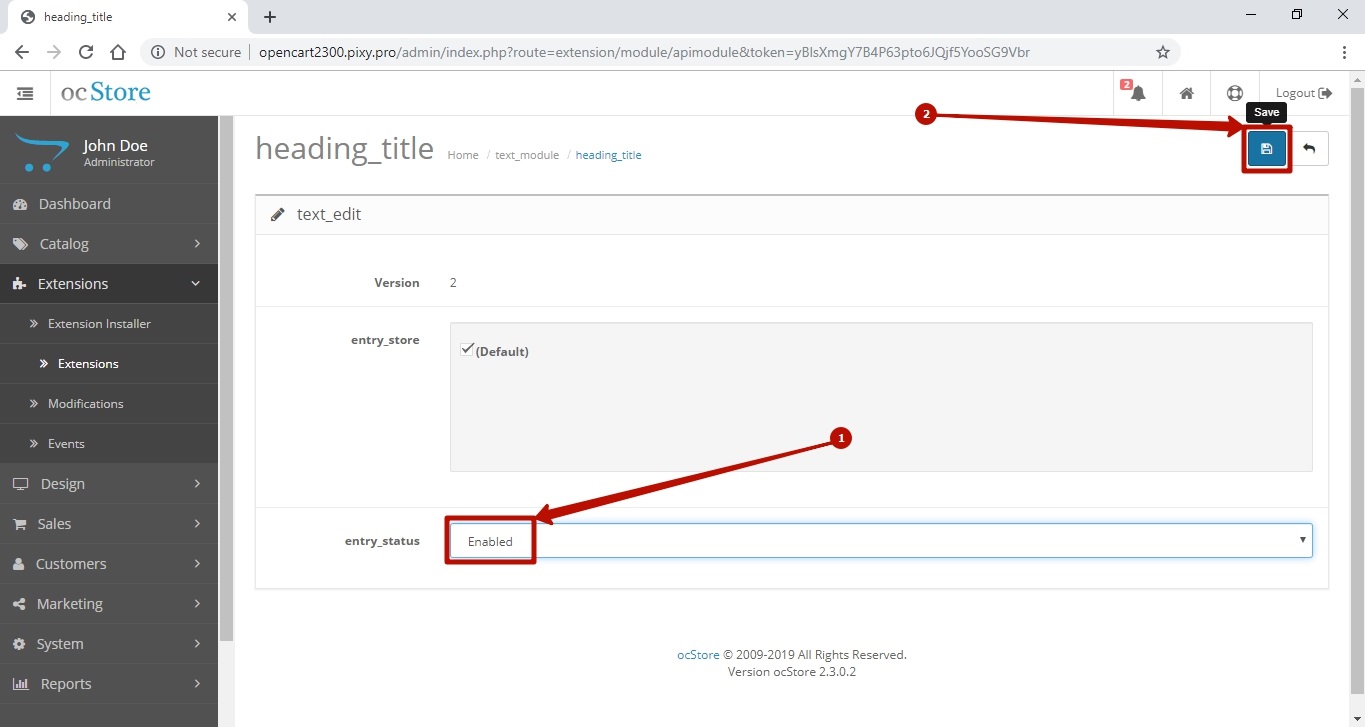Toggle the (Default) store checkbox
This screenshot has width=1365, height=727.
point(467,350)
